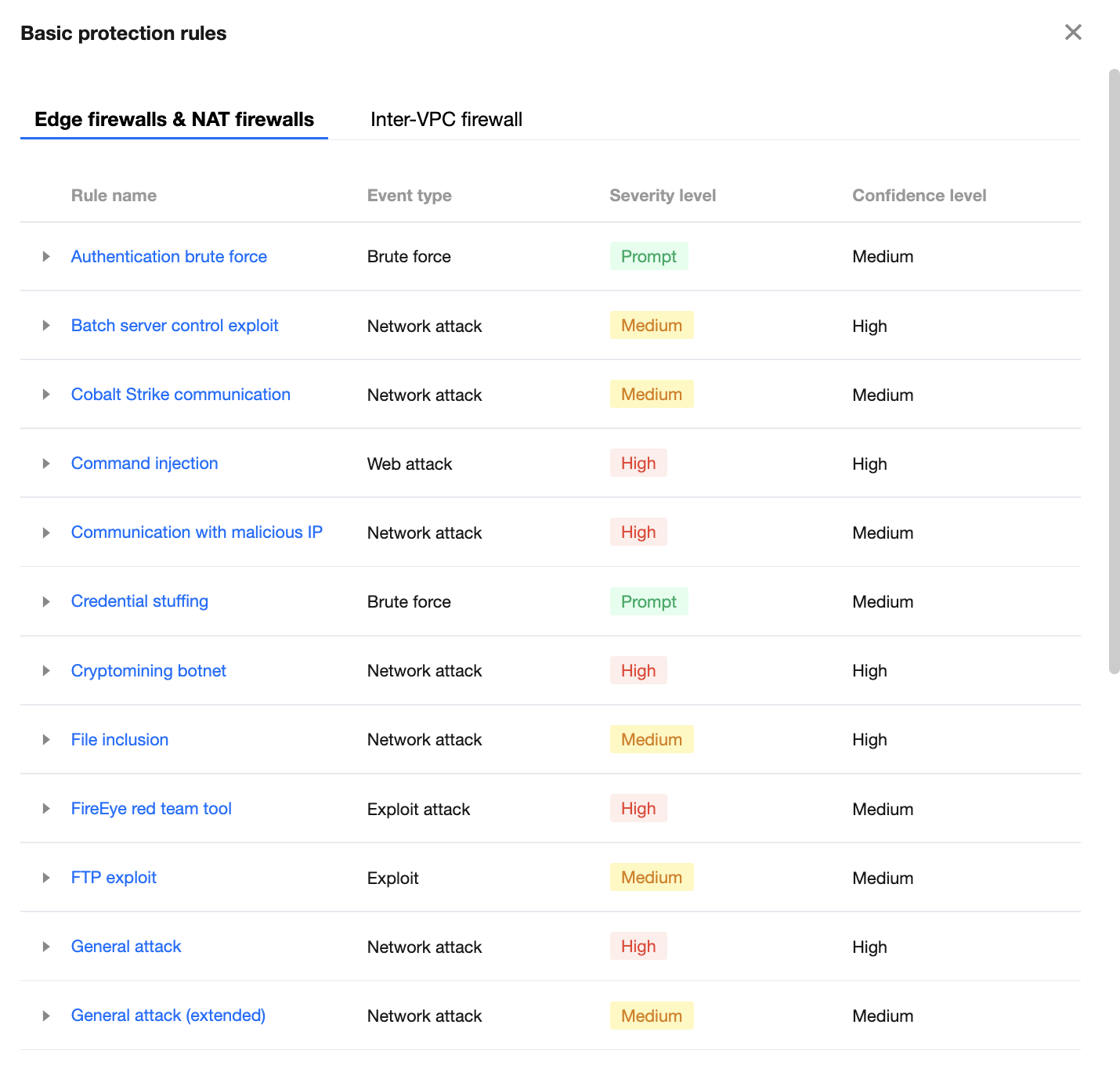
Task: Expand the Cryptomining botnet row
Action: tap(46, 671)
